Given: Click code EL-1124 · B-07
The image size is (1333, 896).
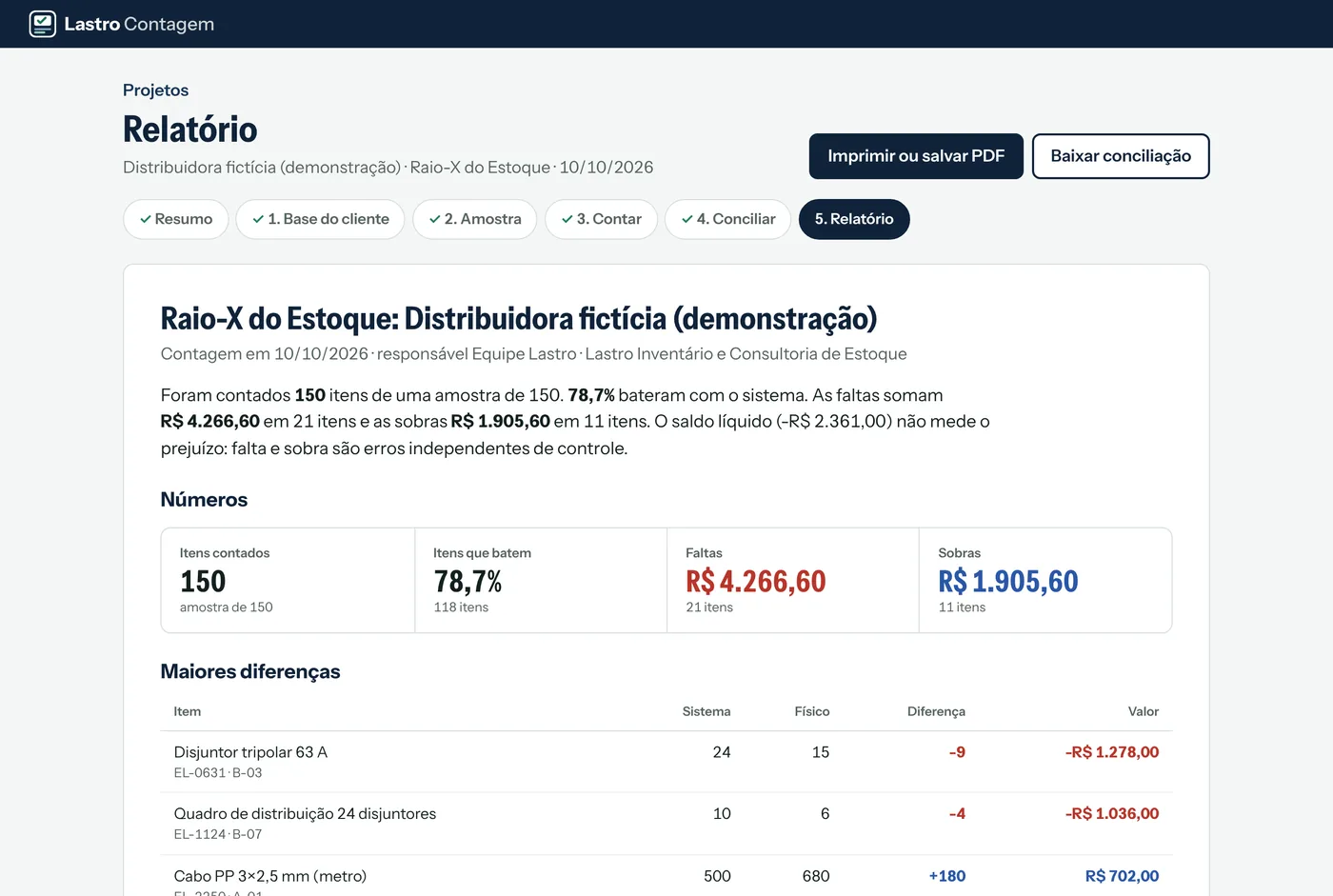Looking at the screenshot, I should tap(218, 834).
